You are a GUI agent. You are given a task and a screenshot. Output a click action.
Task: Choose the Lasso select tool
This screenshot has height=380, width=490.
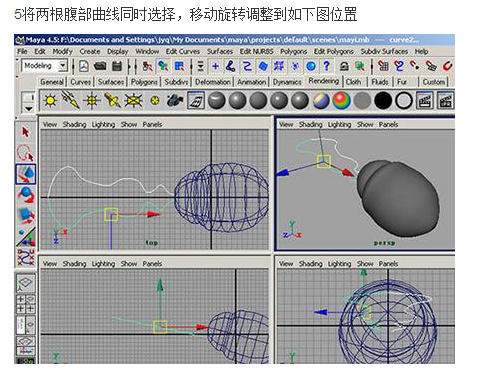click(25, 153)
